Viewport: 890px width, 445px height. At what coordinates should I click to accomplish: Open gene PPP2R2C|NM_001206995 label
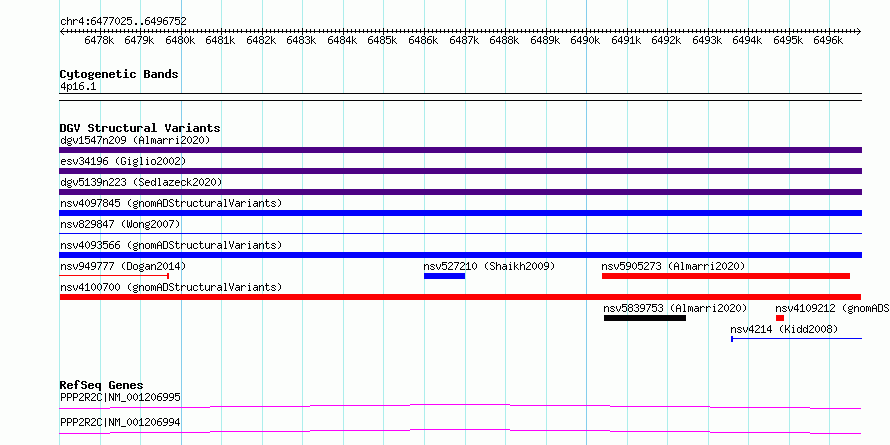tap(120, 397)
